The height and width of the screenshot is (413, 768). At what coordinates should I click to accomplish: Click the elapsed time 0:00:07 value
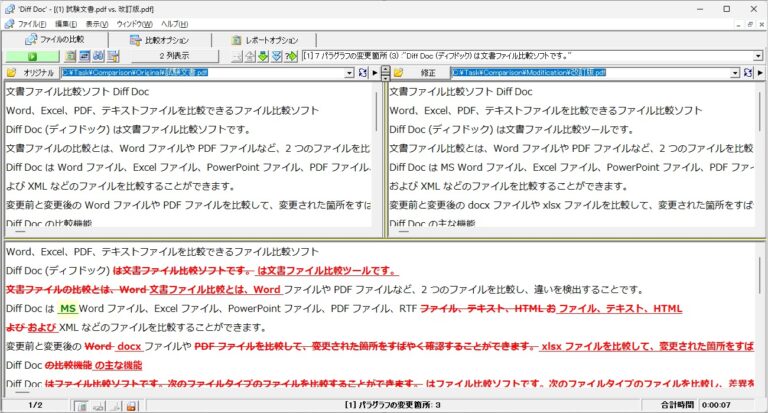point(716,405)
